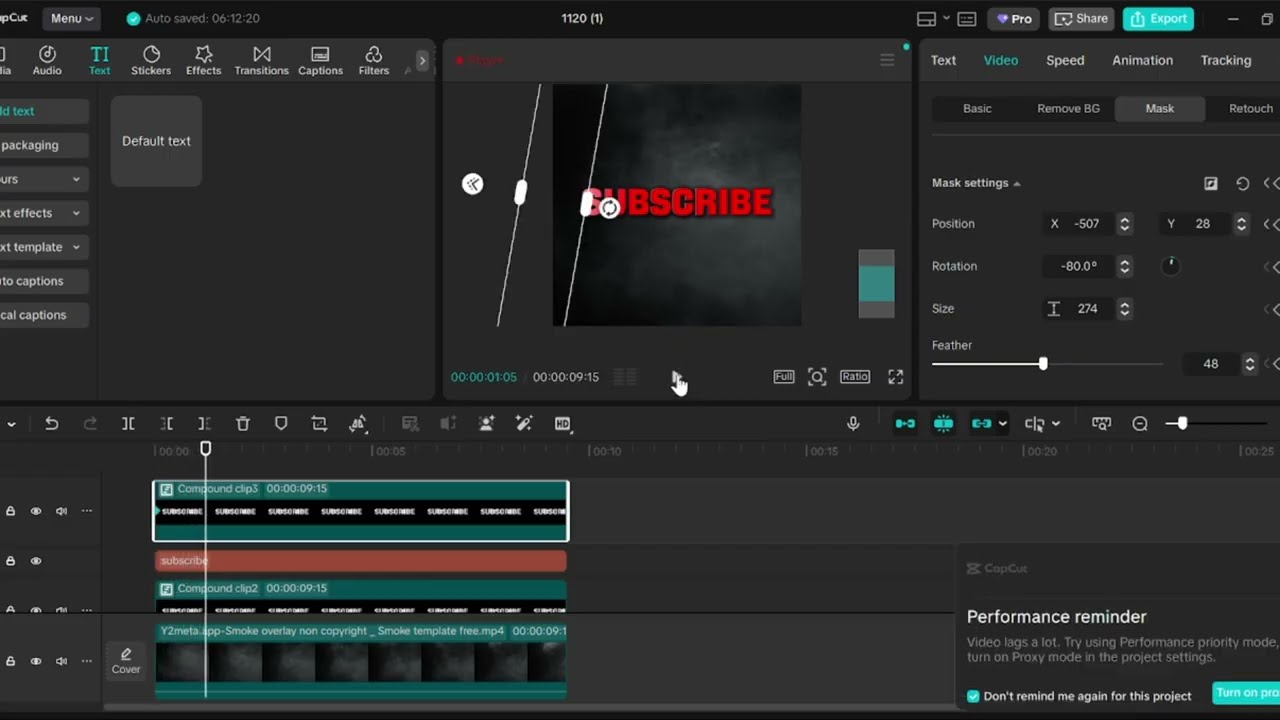Open the preview player menu icon
This screenshot has height=720, width=1280.
click(x=887, y=60)
